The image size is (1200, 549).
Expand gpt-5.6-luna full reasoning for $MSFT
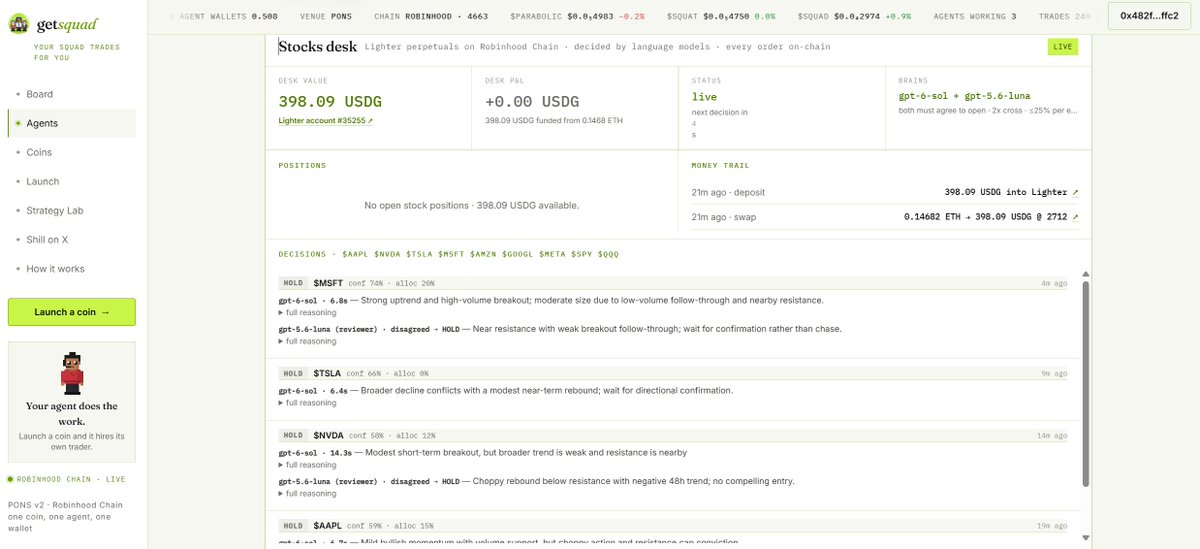pyautogui.click(x=307, y=341)
